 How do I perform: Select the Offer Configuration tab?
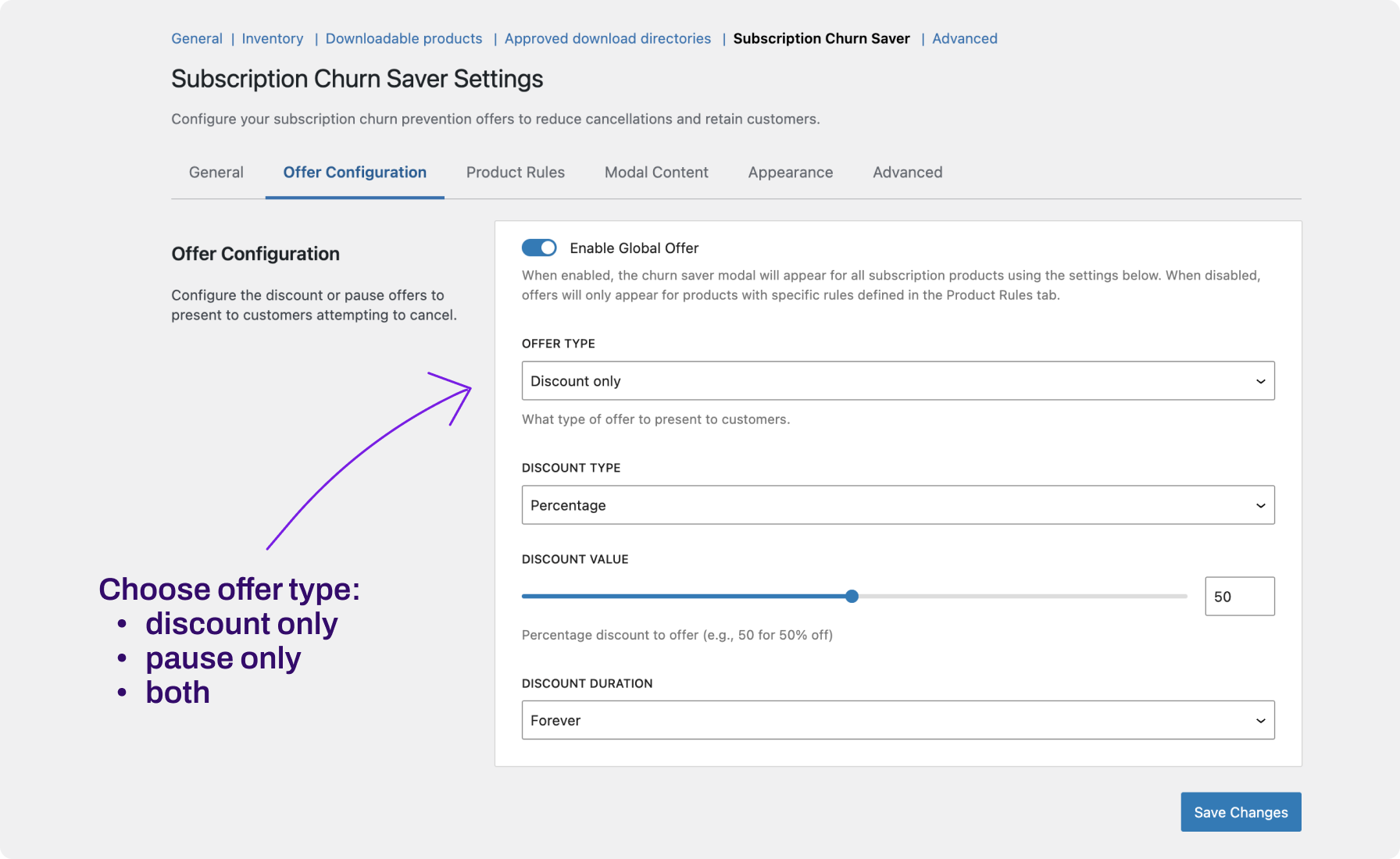pyautogui.click(x=355, y=173)
